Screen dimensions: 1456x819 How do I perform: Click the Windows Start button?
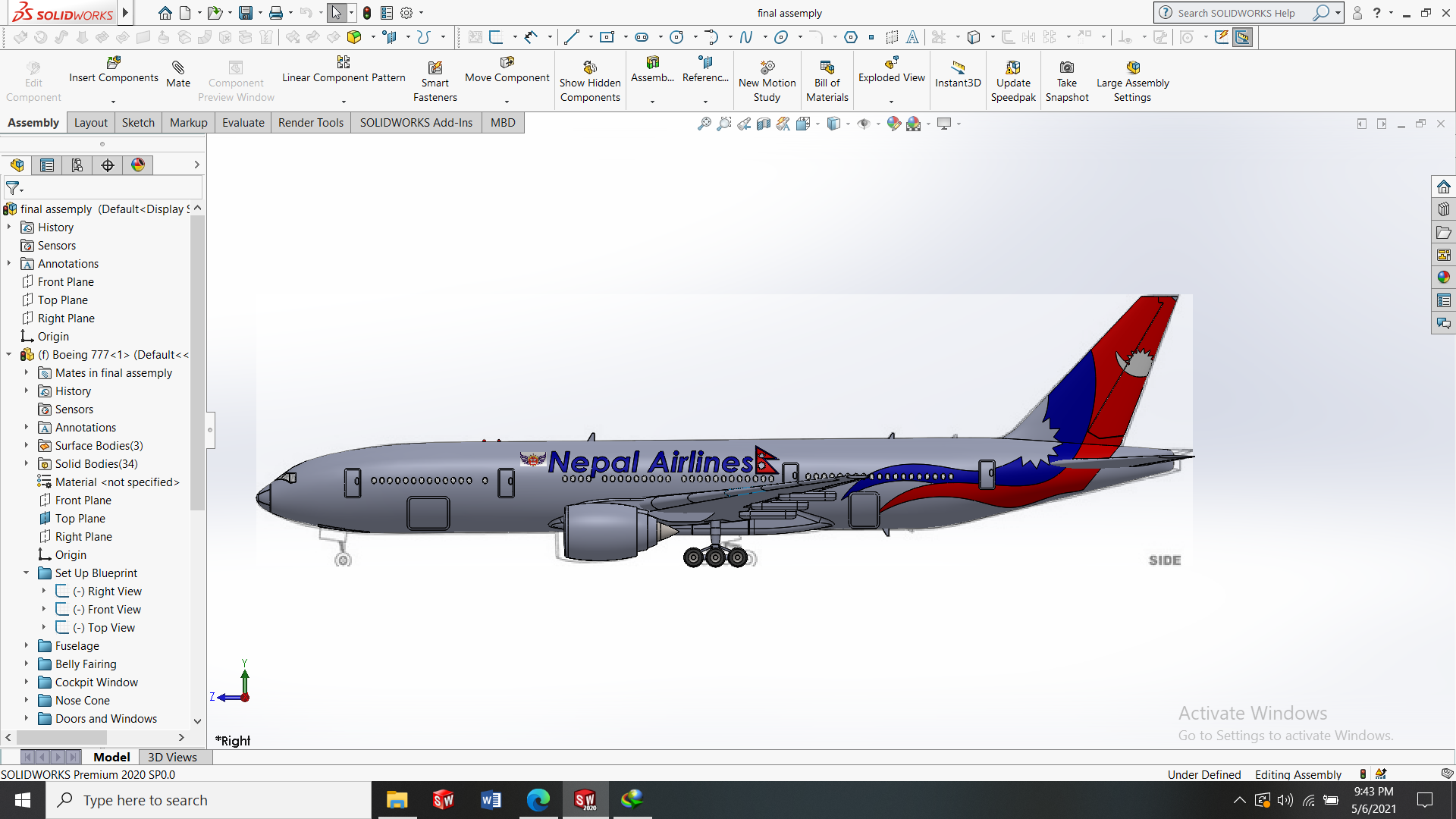(x=23, y=800)
